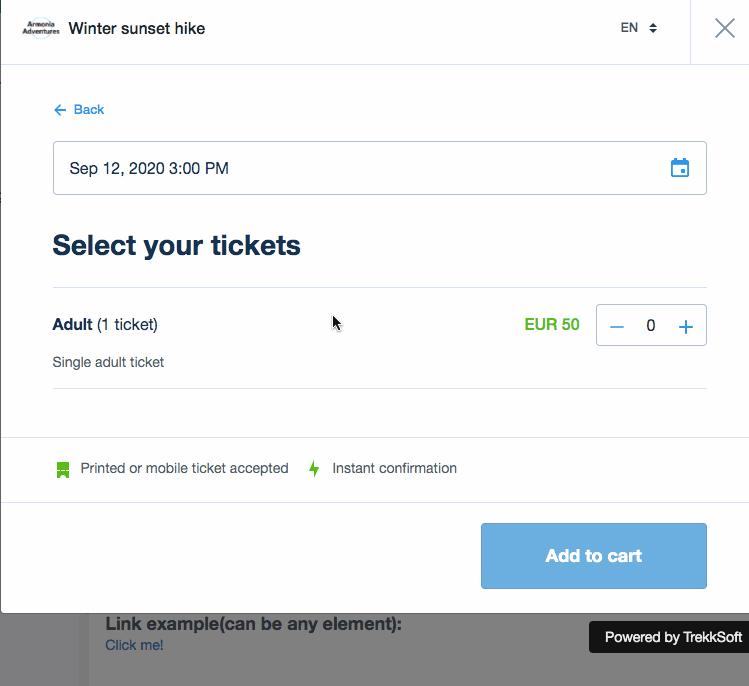Screen dimensions: 749x686
Task: Click the Armonia Adventures logo
Action: 41,28
